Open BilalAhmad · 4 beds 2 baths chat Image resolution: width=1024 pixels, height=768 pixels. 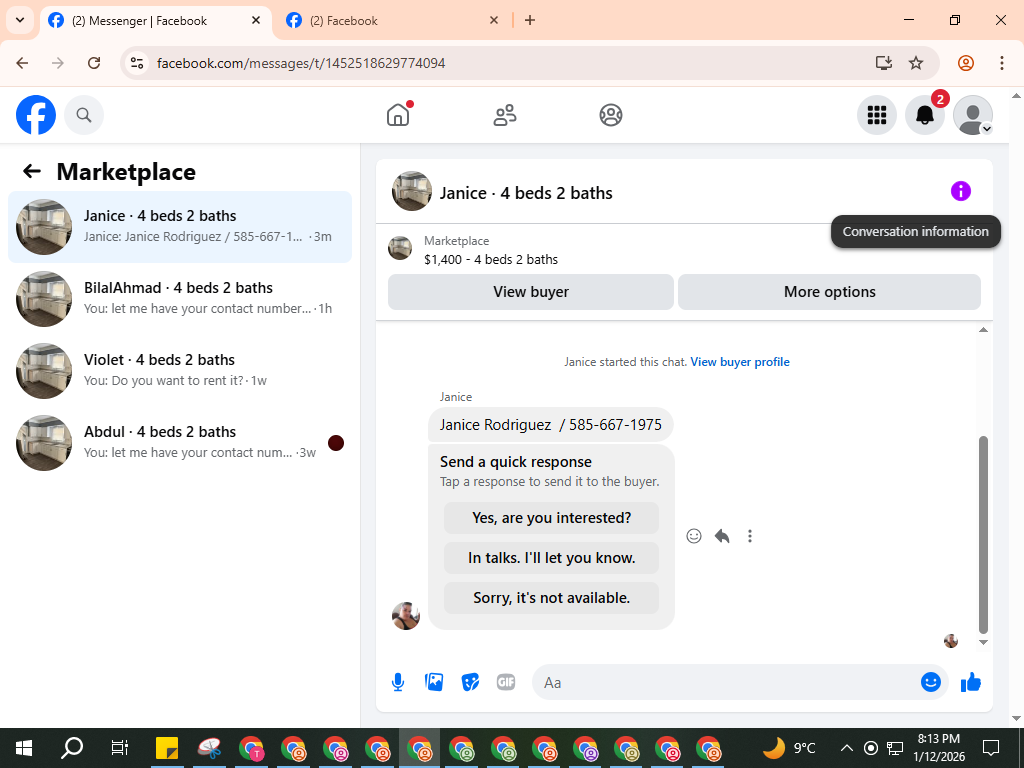pos(180,298)
